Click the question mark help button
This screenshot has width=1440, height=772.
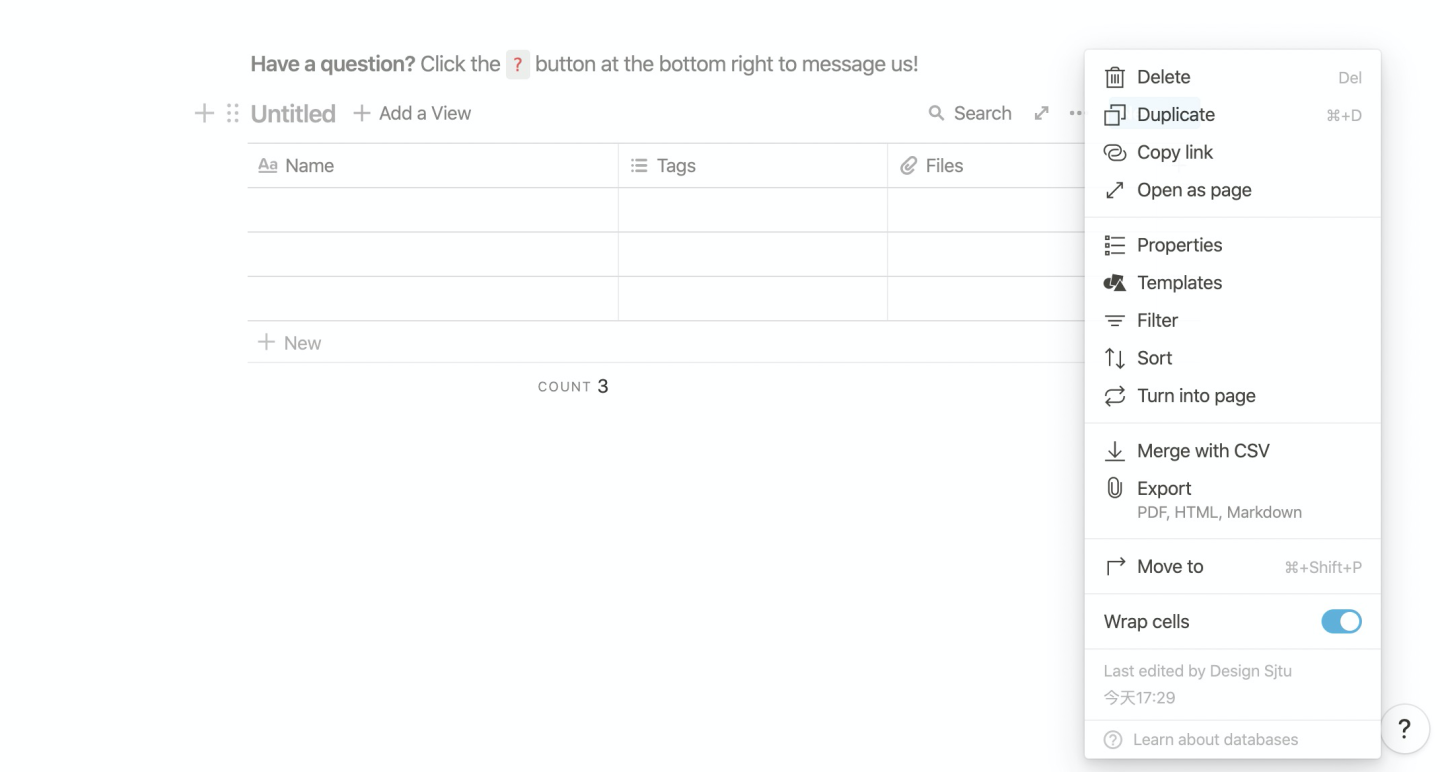pos(1404,729)
